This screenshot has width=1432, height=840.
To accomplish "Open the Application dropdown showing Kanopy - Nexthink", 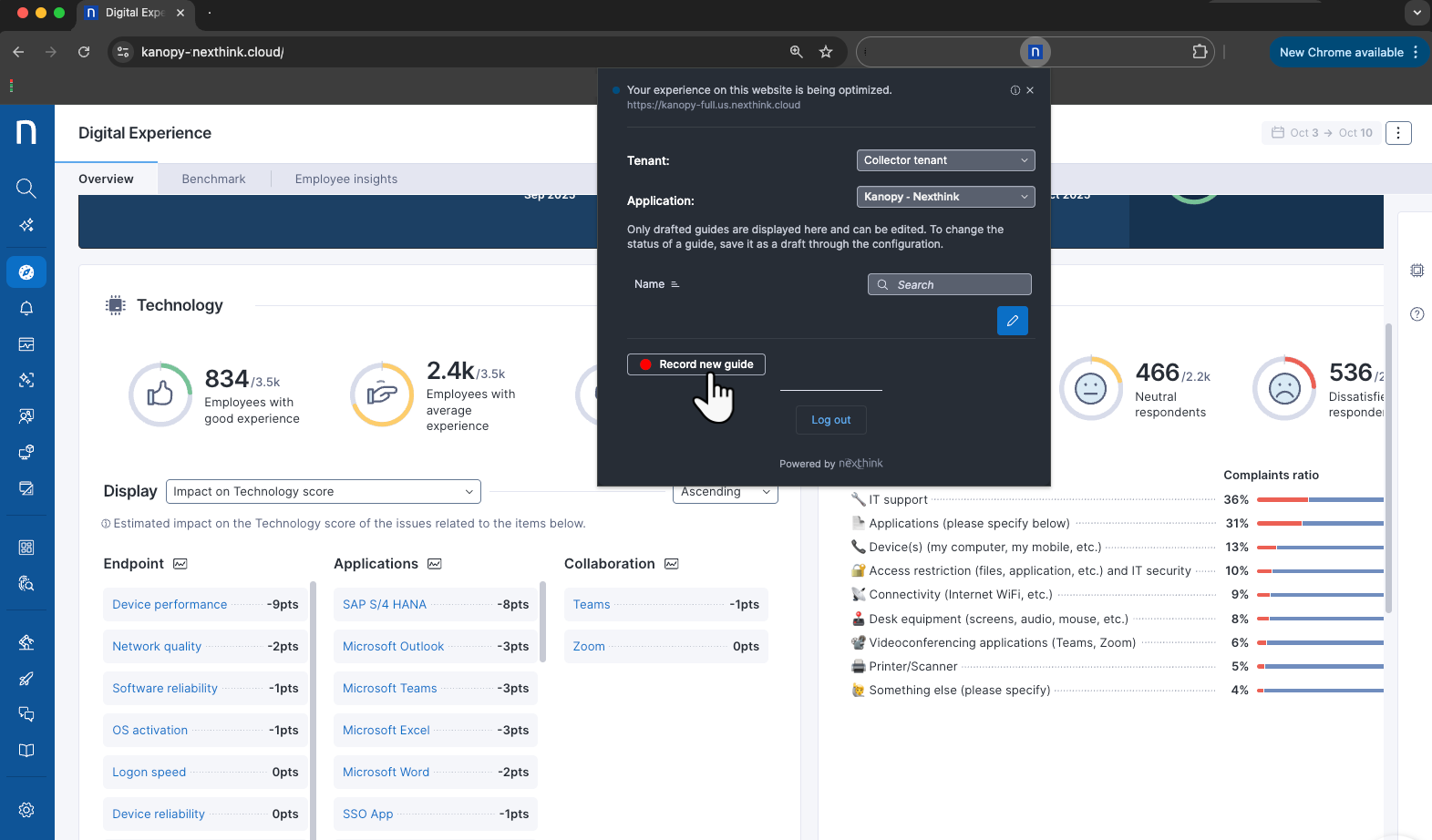I will (945, 197).
